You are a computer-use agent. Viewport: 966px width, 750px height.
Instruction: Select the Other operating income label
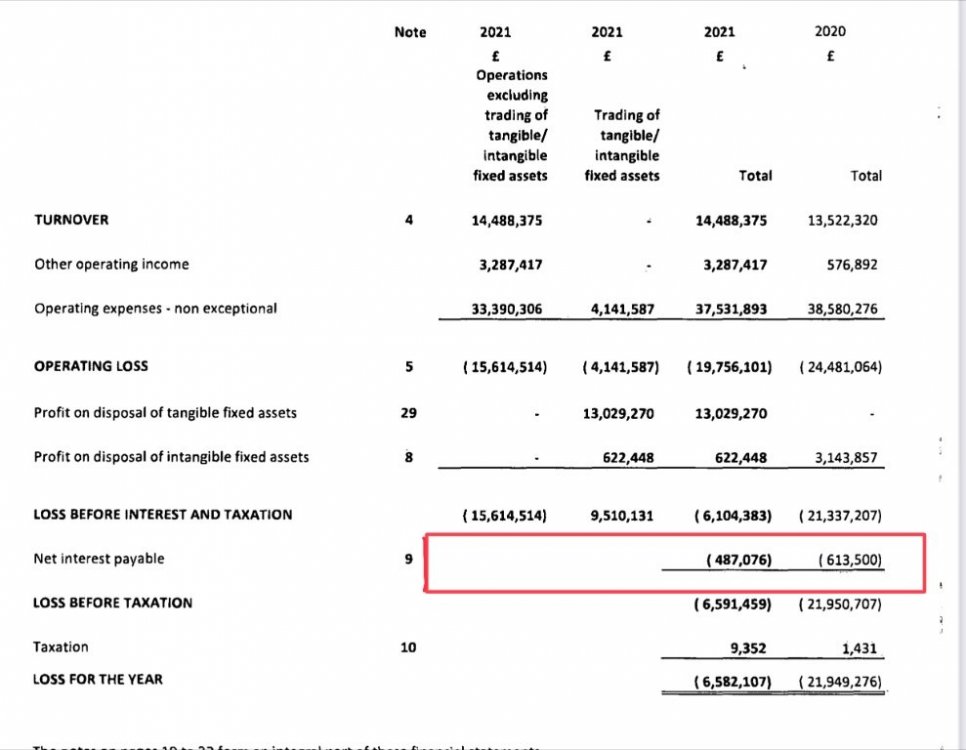click(x=111, y=265)
